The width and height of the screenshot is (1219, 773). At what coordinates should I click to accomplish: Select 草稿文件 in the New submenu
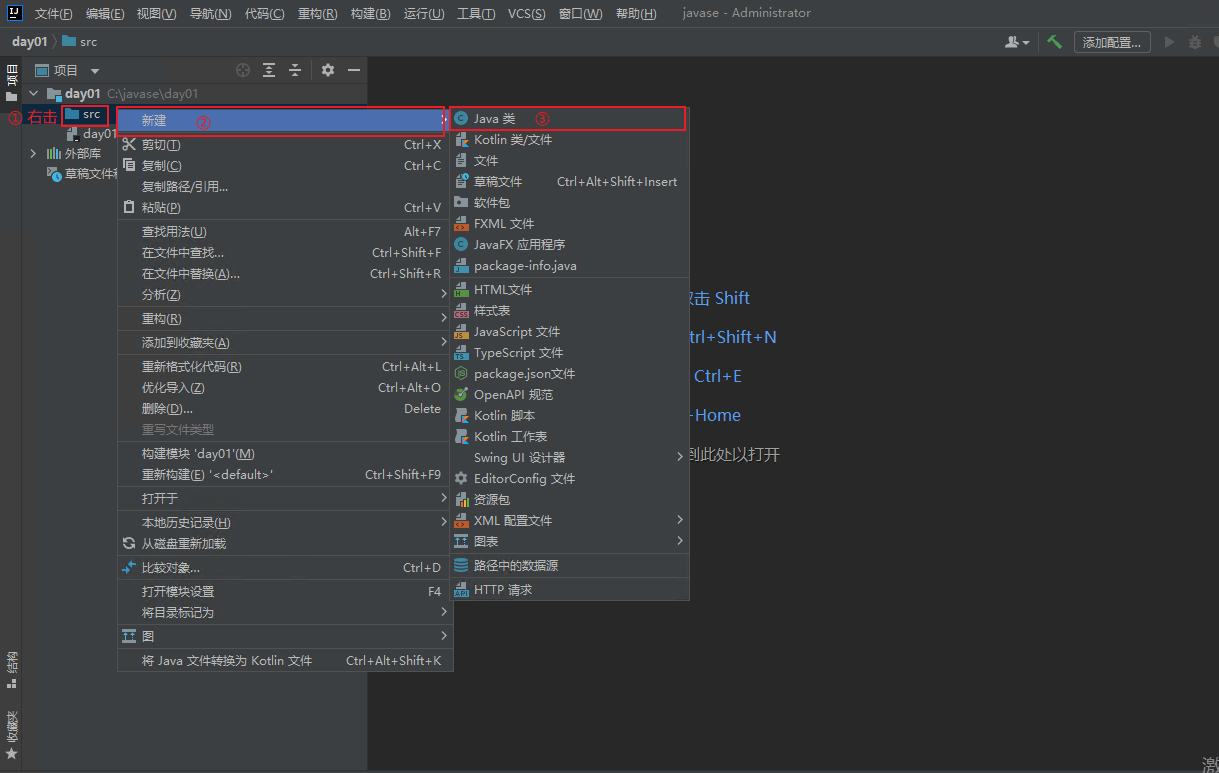pyautogui.click(x=568, y=181)
